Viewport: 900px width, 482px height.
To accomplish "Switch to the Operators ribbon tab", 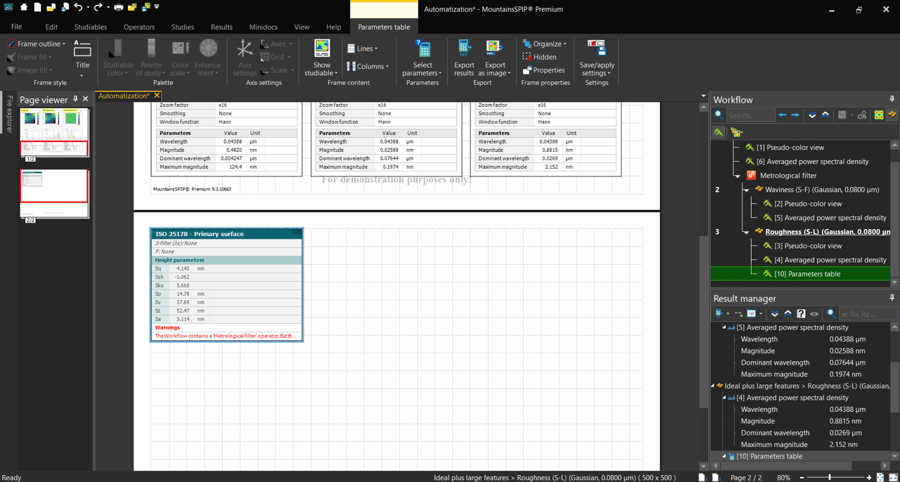I will pyautogui.click(x=139, y=27).
